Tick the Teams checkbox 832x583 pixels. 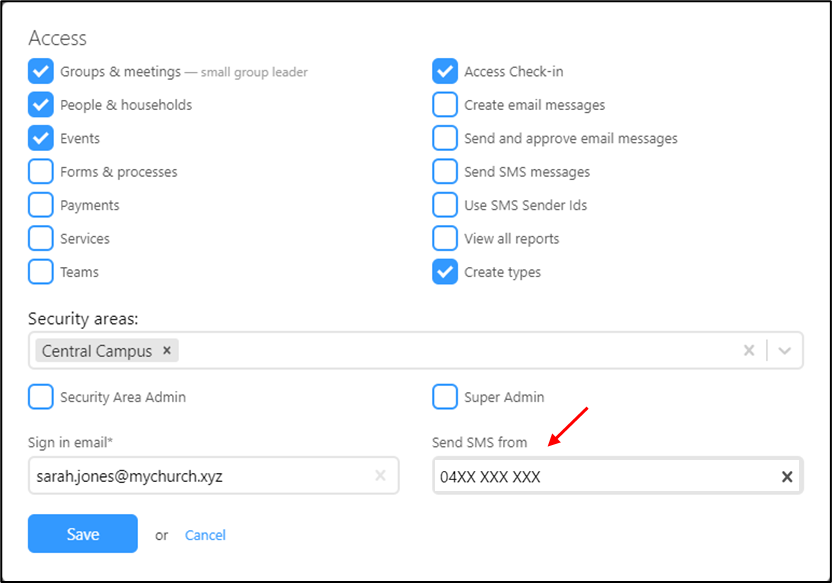click(x=41, y=272)
